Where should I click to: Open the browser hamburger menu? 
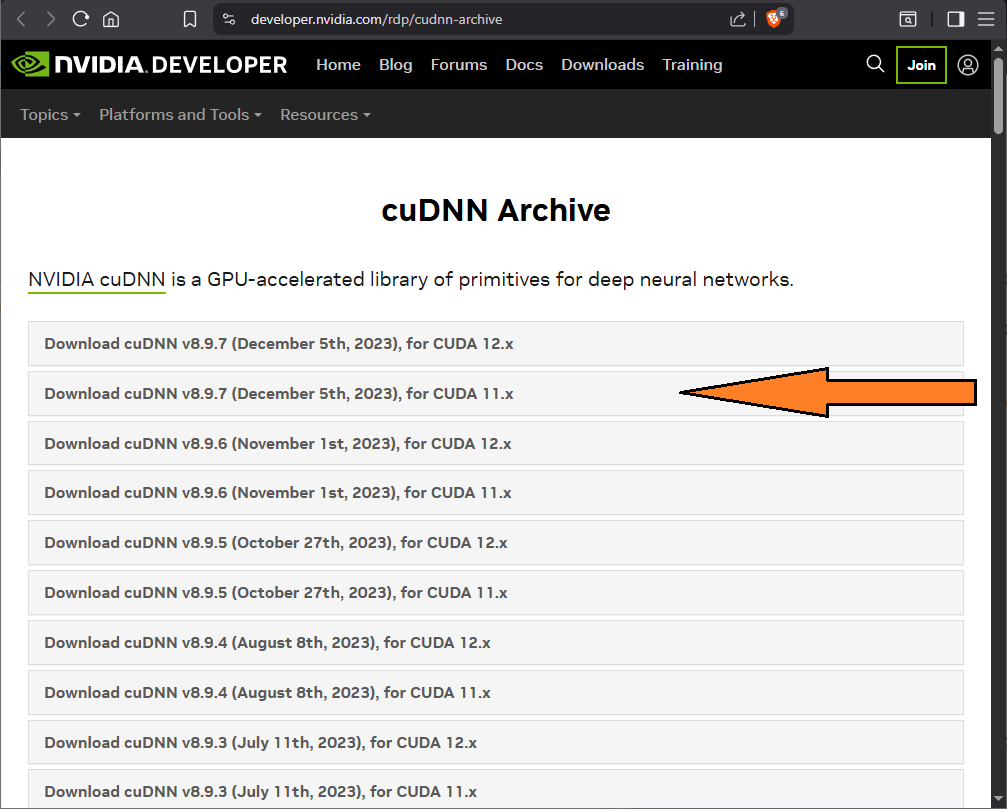click(x=986, y=19)
